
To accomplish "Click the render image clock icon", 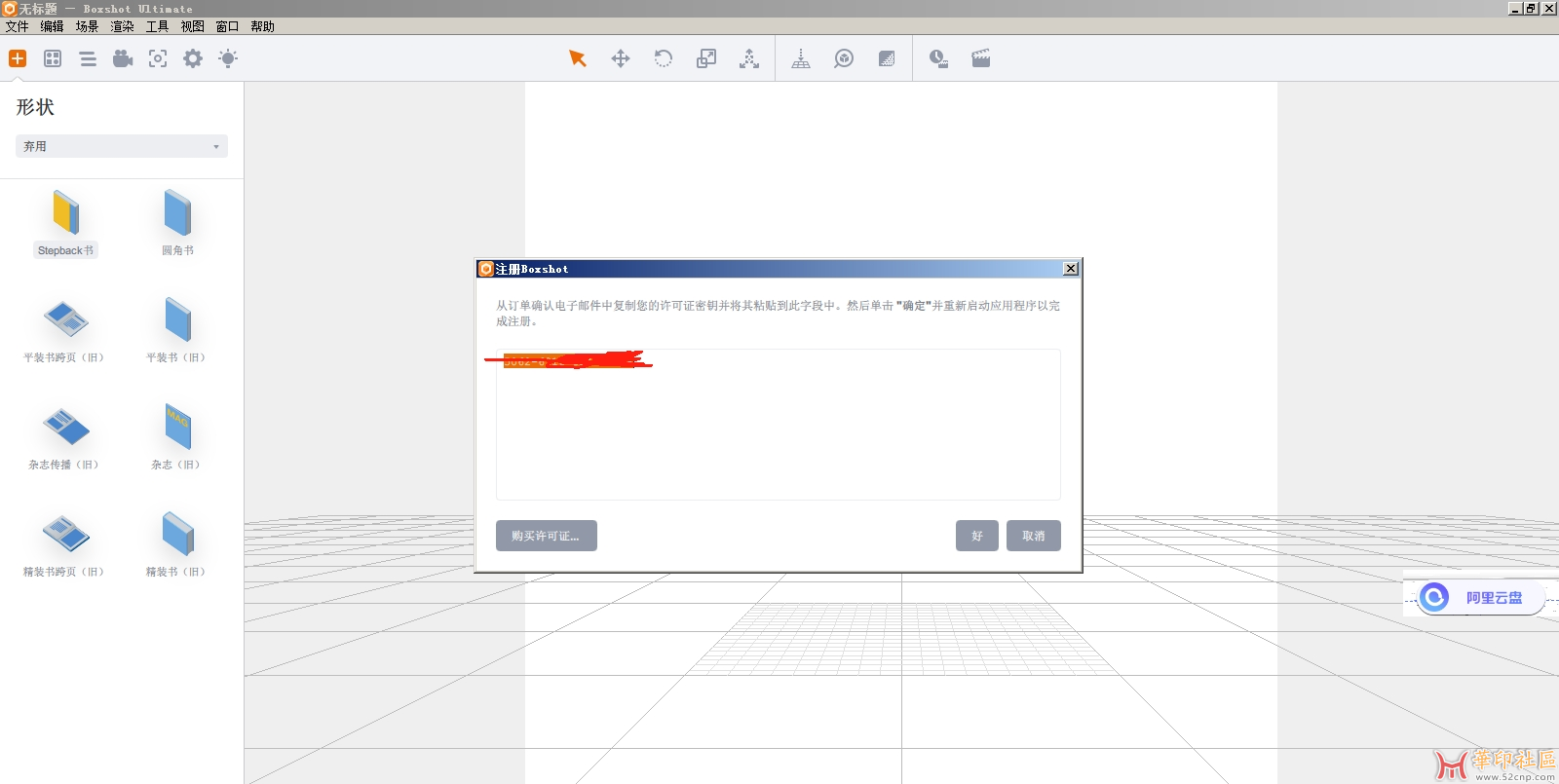I will (938, 58).
